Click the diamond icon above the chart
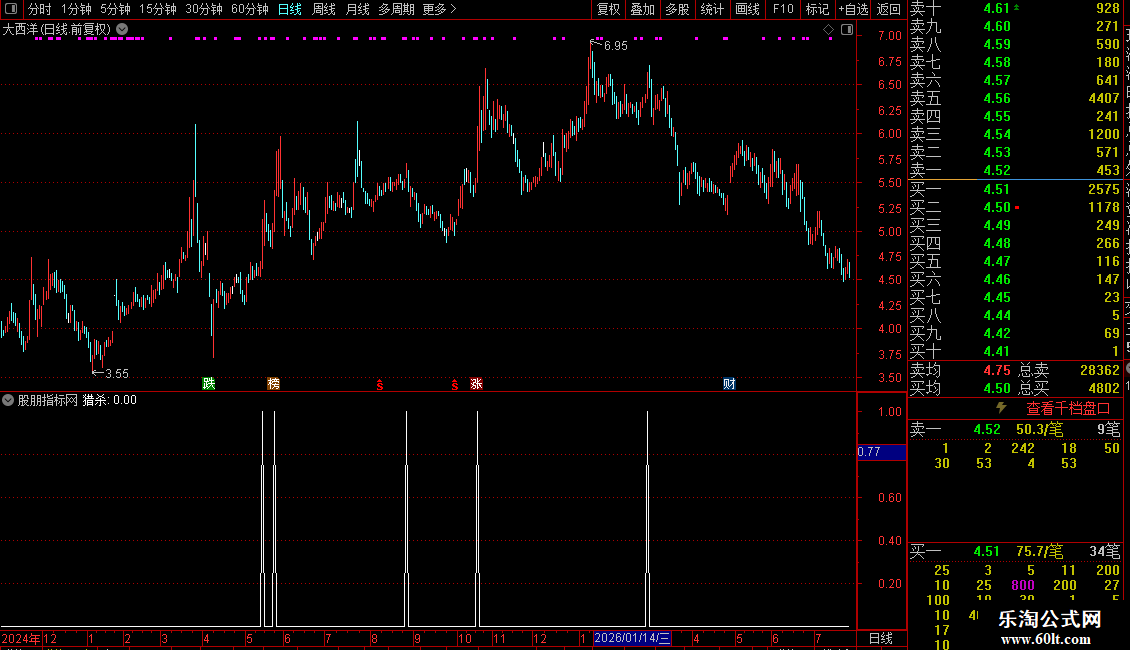This screenshot has width=1130, height=650. 828,30
